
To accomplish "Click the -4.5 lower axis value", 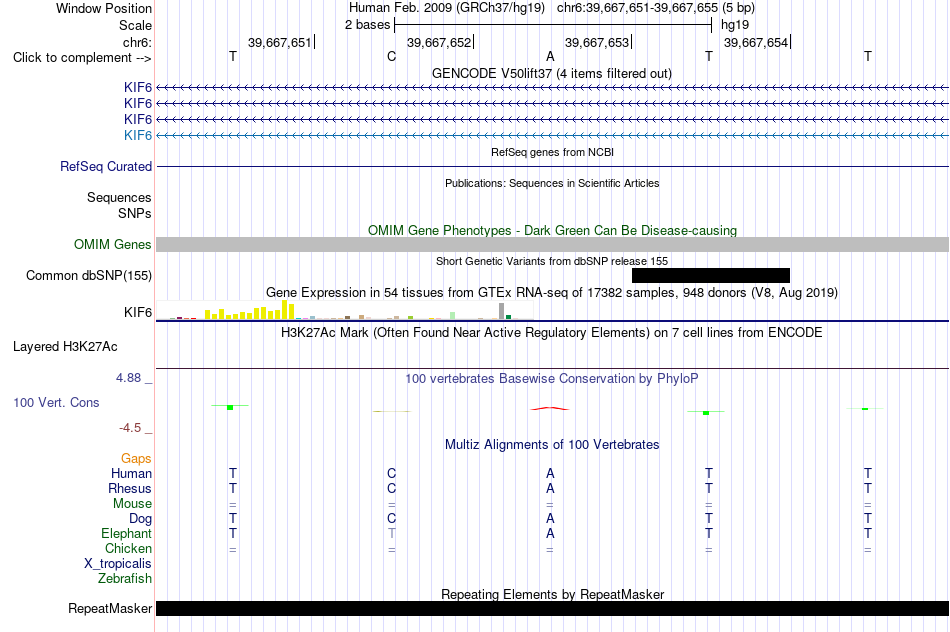I will 130,428.
